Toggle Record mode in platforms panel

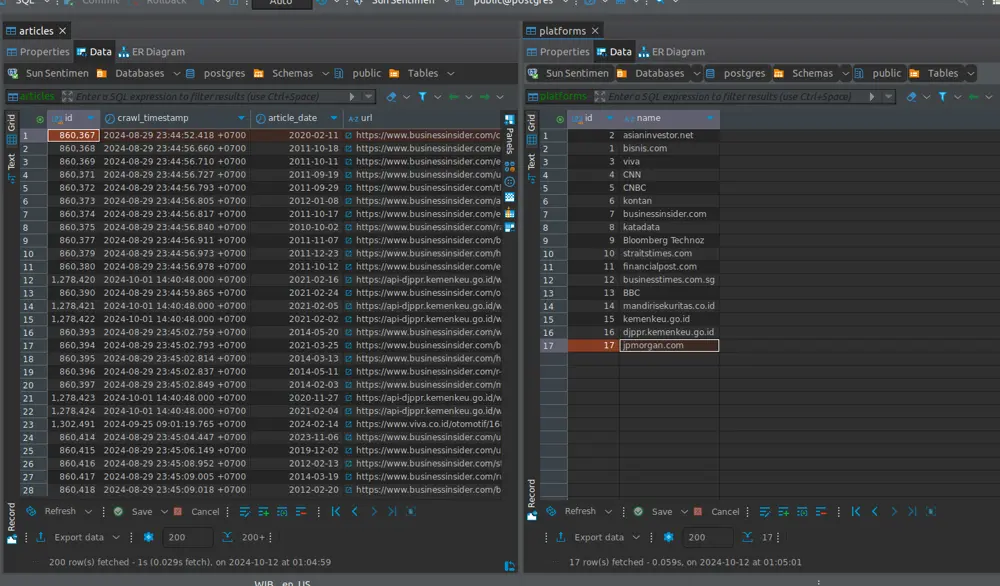pos(531,500)
